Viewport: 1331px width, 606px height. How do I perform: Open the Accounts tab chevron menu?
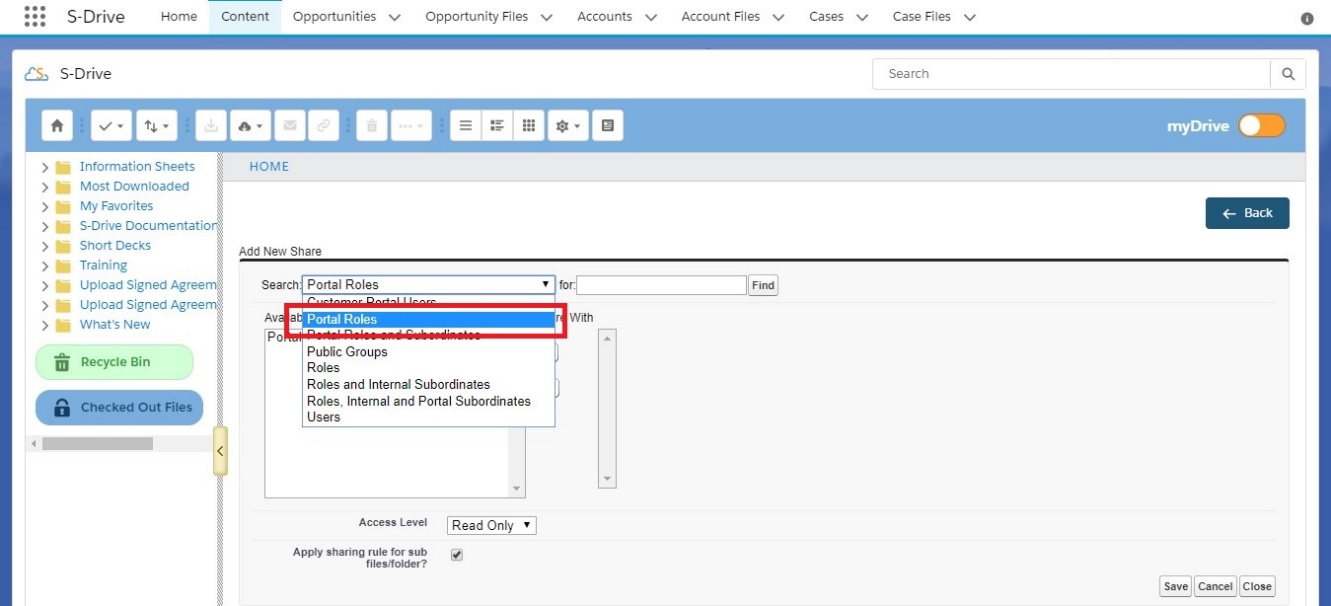point(651,17)
